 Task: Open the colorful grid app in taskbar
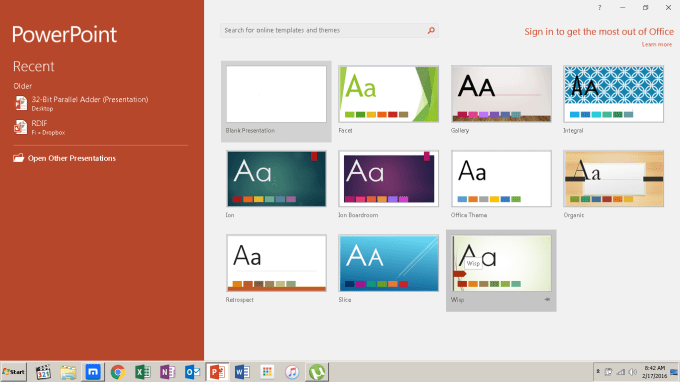267,372
